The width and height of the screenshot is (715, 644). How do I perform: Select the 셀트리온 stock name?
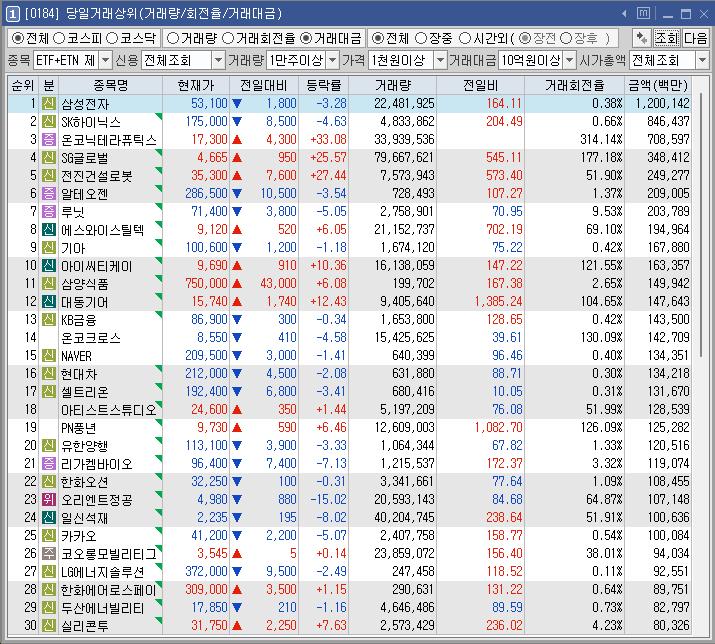click(x=84, y=392)
